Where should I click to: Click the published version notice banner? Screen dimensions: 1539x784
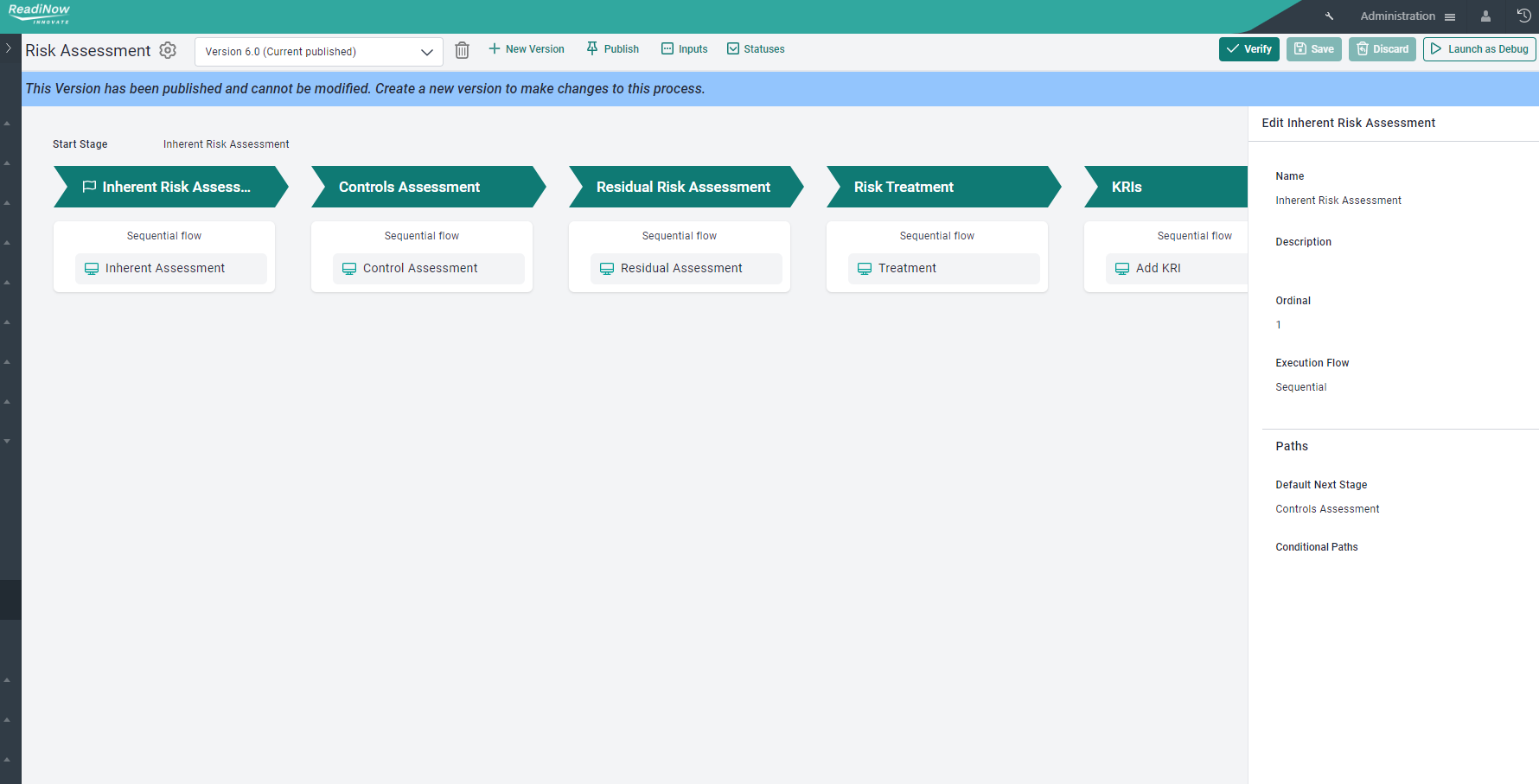pos(780,89)
